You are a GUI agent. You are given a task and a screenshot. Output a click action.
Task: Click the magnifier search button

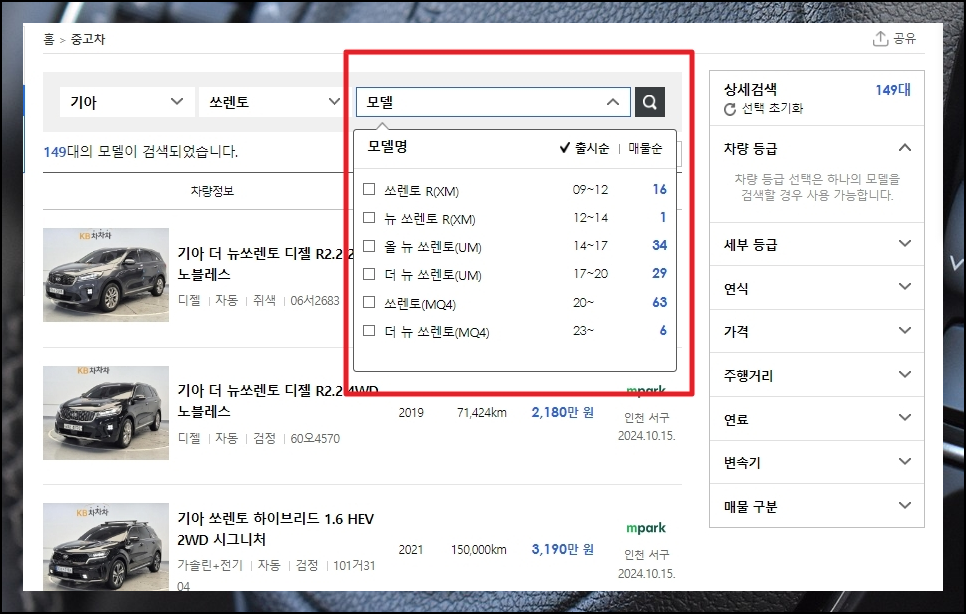[x=649, y=102]
